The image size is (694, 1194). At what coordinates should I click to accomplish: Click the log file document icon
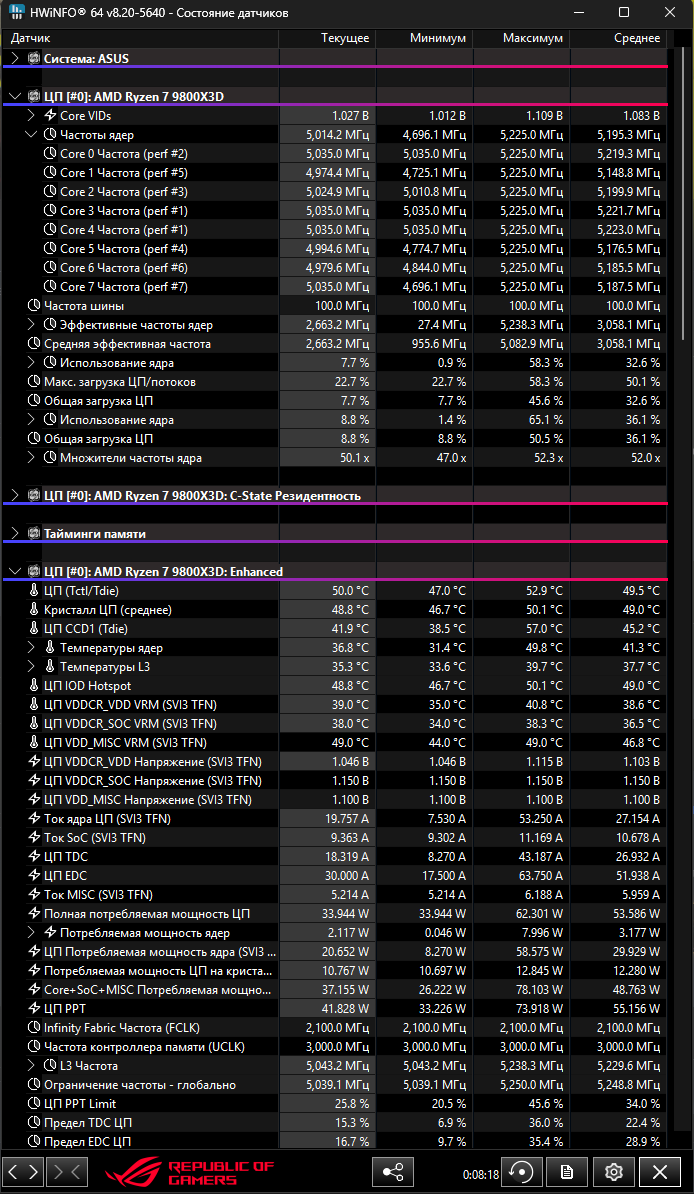tap(567, 1172)
